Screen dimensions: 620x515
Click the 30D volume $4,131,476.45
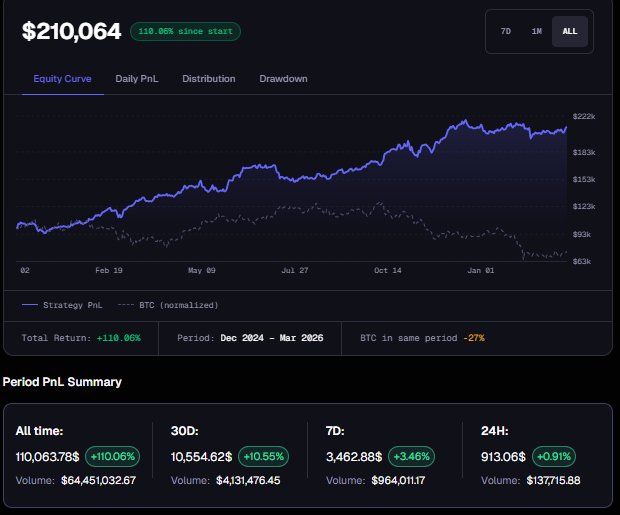(x=248, y=480)
